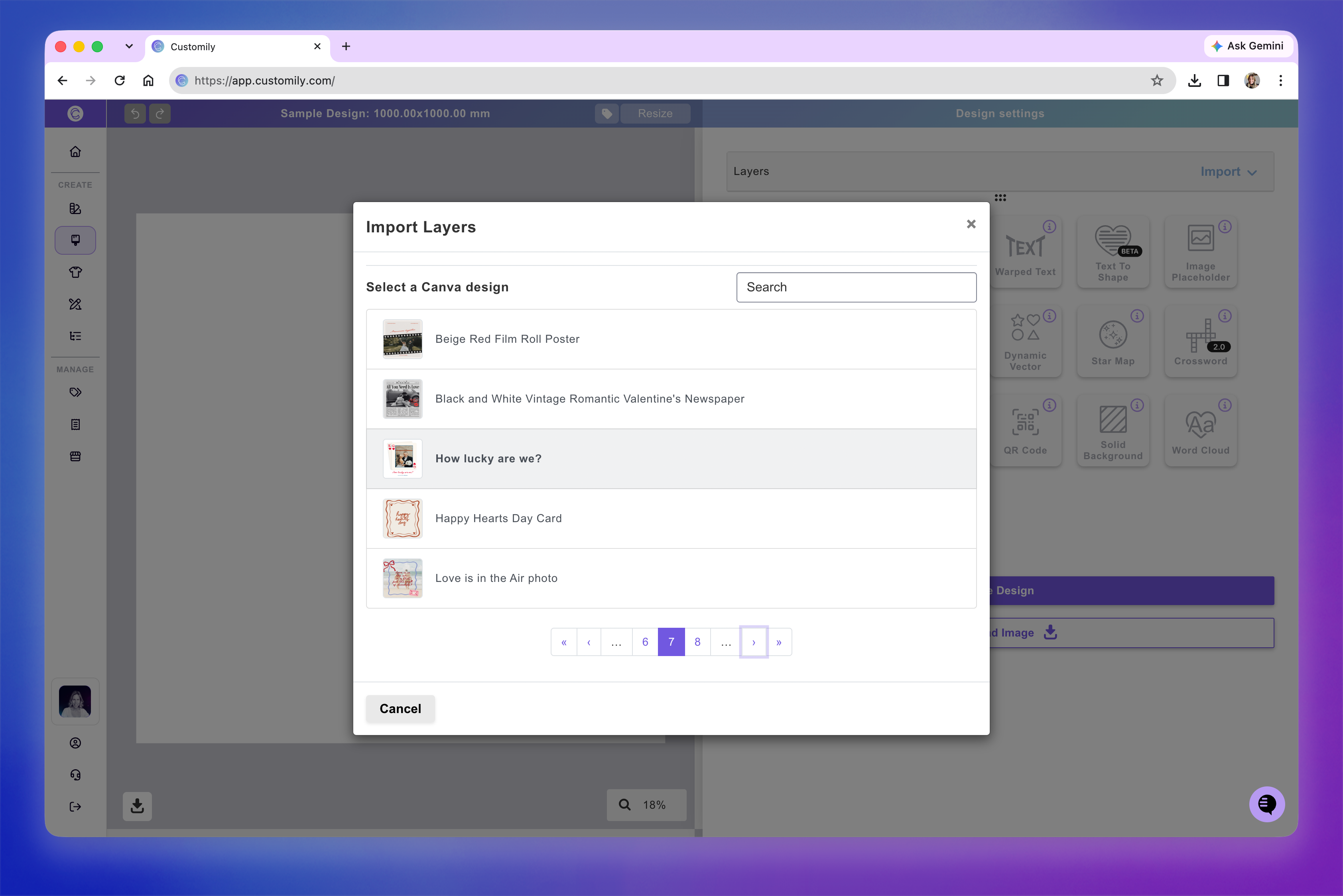
Task: Pick Love is in the Air photo
Action: [x=671, y=578]
